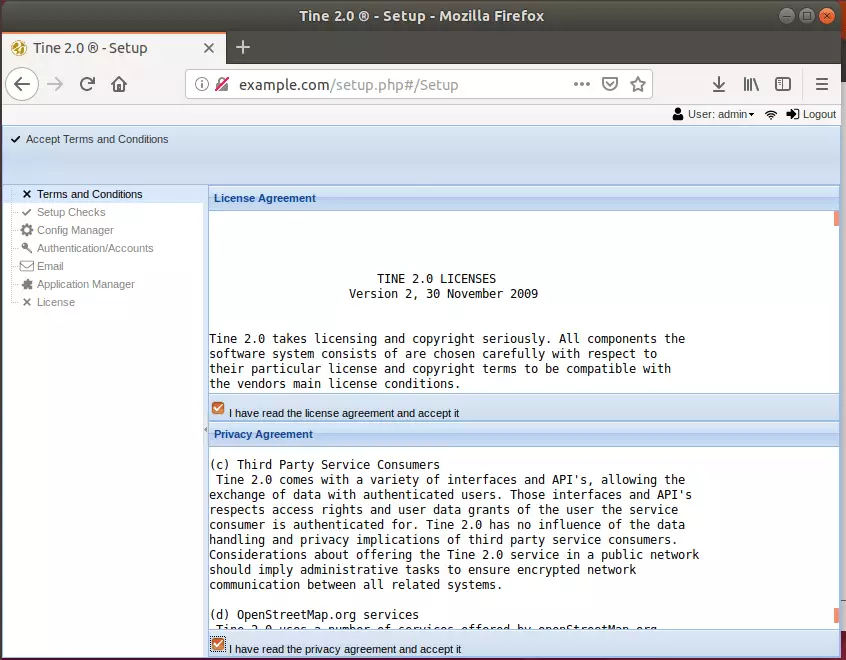Open Config Manager tree item

coord(76,230)
